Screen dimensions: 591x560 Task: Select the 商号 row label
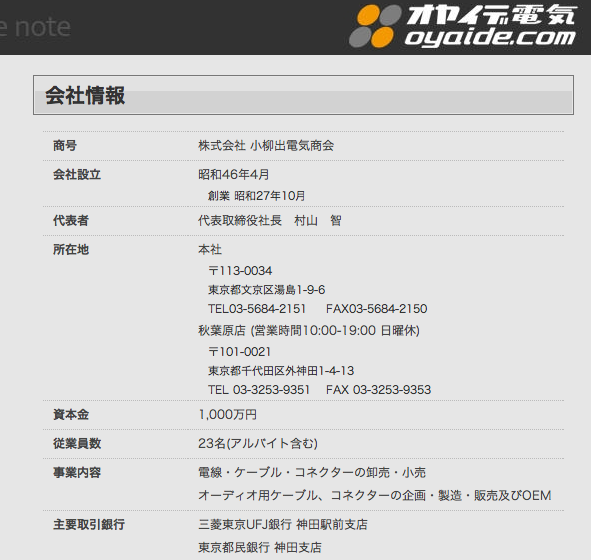coord(65,145)
